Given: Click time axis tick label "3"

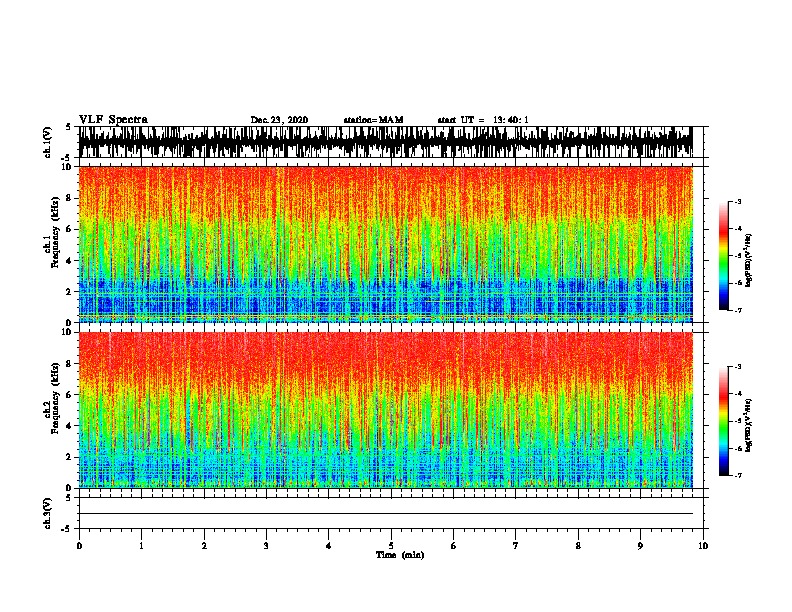Looking at the screenshot, I should click(266, 546).
